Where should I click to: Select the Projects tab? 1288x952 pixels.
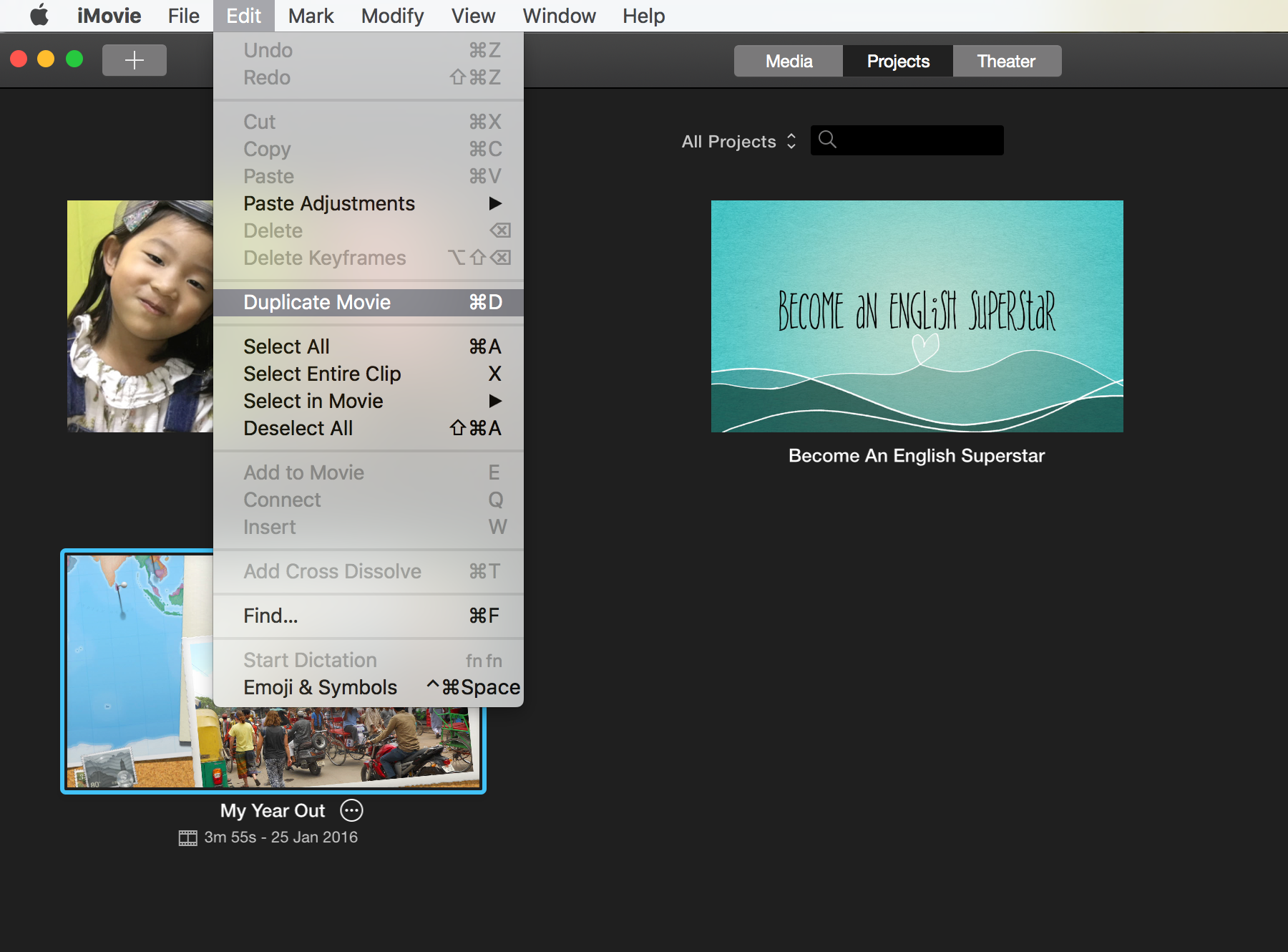(x=897, y=61)
